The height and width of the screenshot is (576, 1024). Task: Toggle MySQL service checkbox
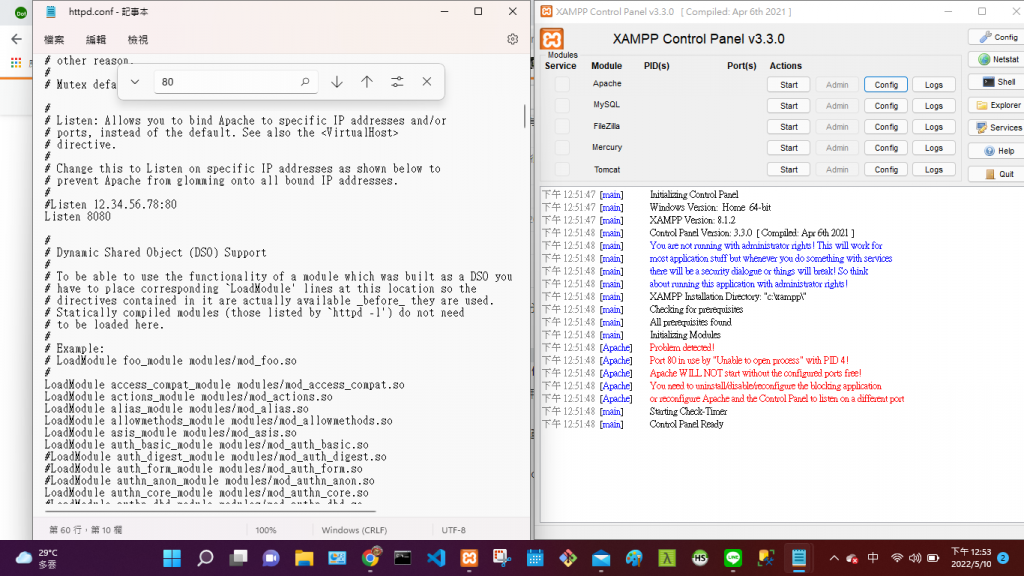pos(562,105)
